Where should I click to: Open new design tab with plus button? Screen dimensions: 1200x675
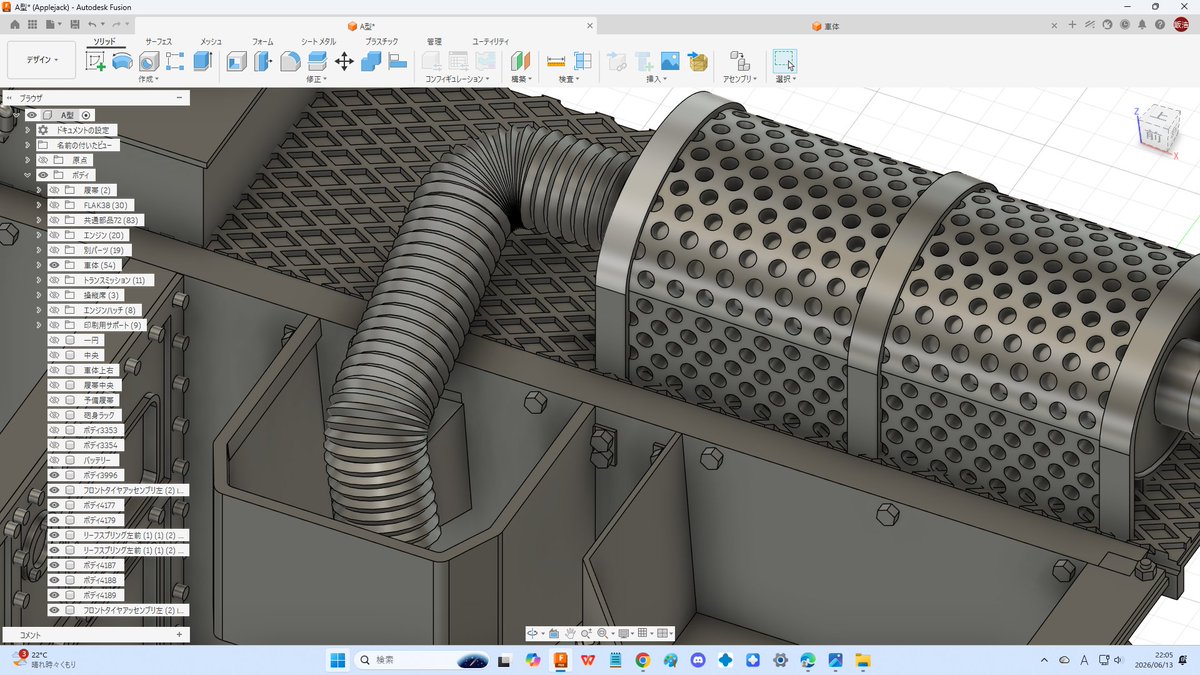pos(1072,25)
